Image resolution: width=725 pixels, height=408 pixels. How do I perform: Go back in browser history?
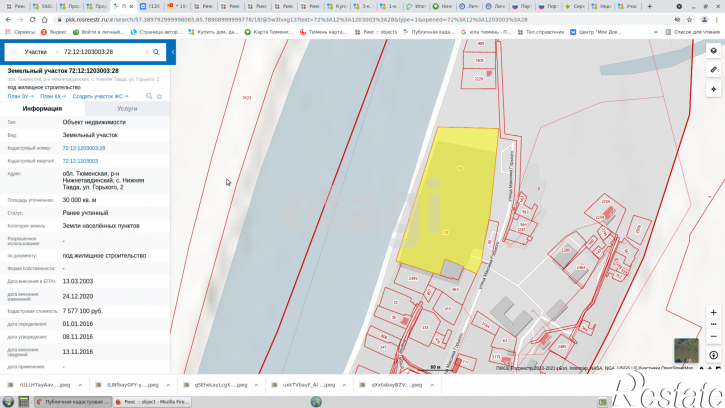8,19
